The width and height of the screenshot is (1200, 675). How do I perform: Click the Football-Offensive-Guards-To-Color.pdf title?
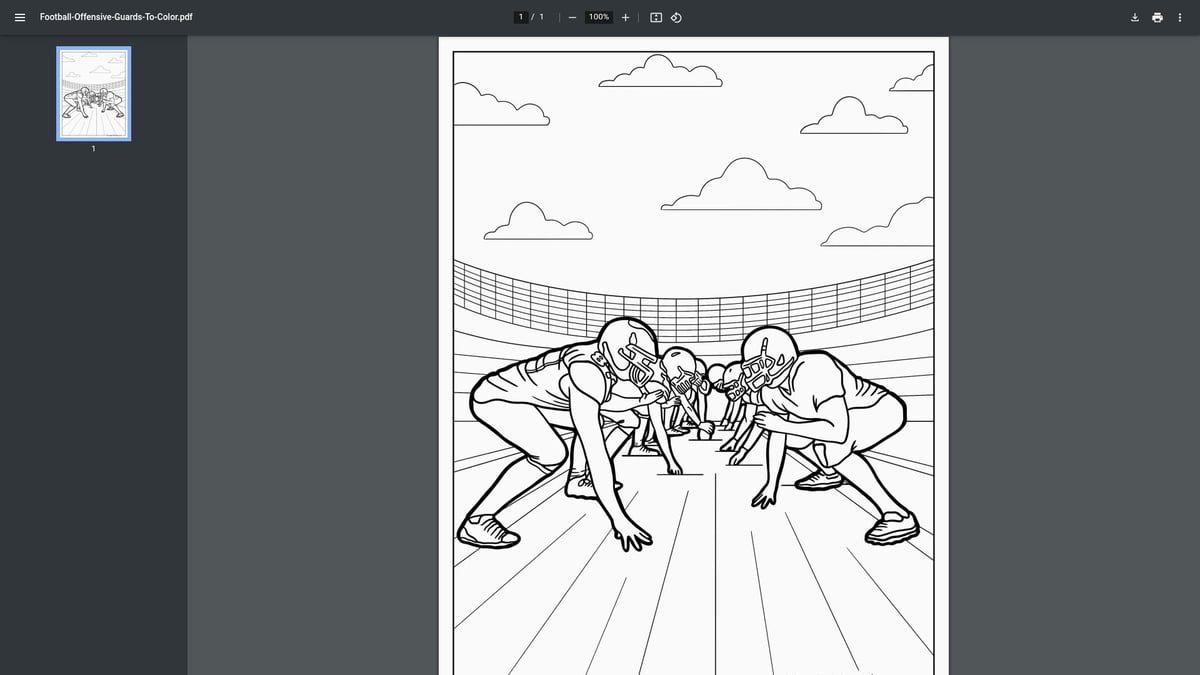(116, 16)
